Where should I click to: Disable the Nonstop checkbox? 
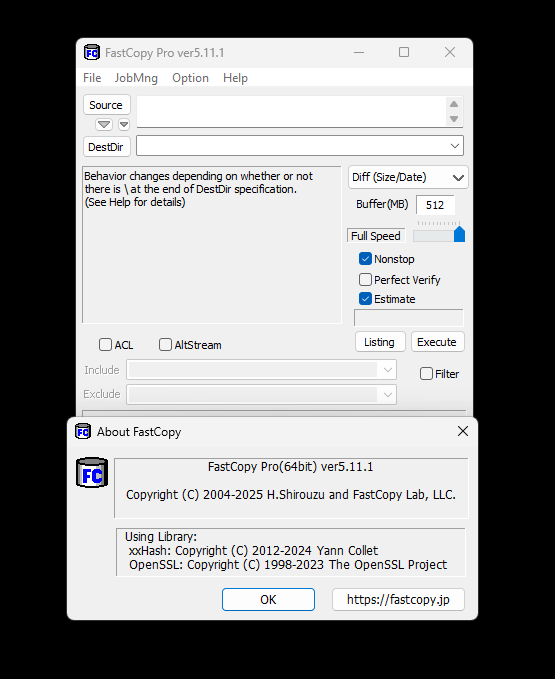[365, 259]
